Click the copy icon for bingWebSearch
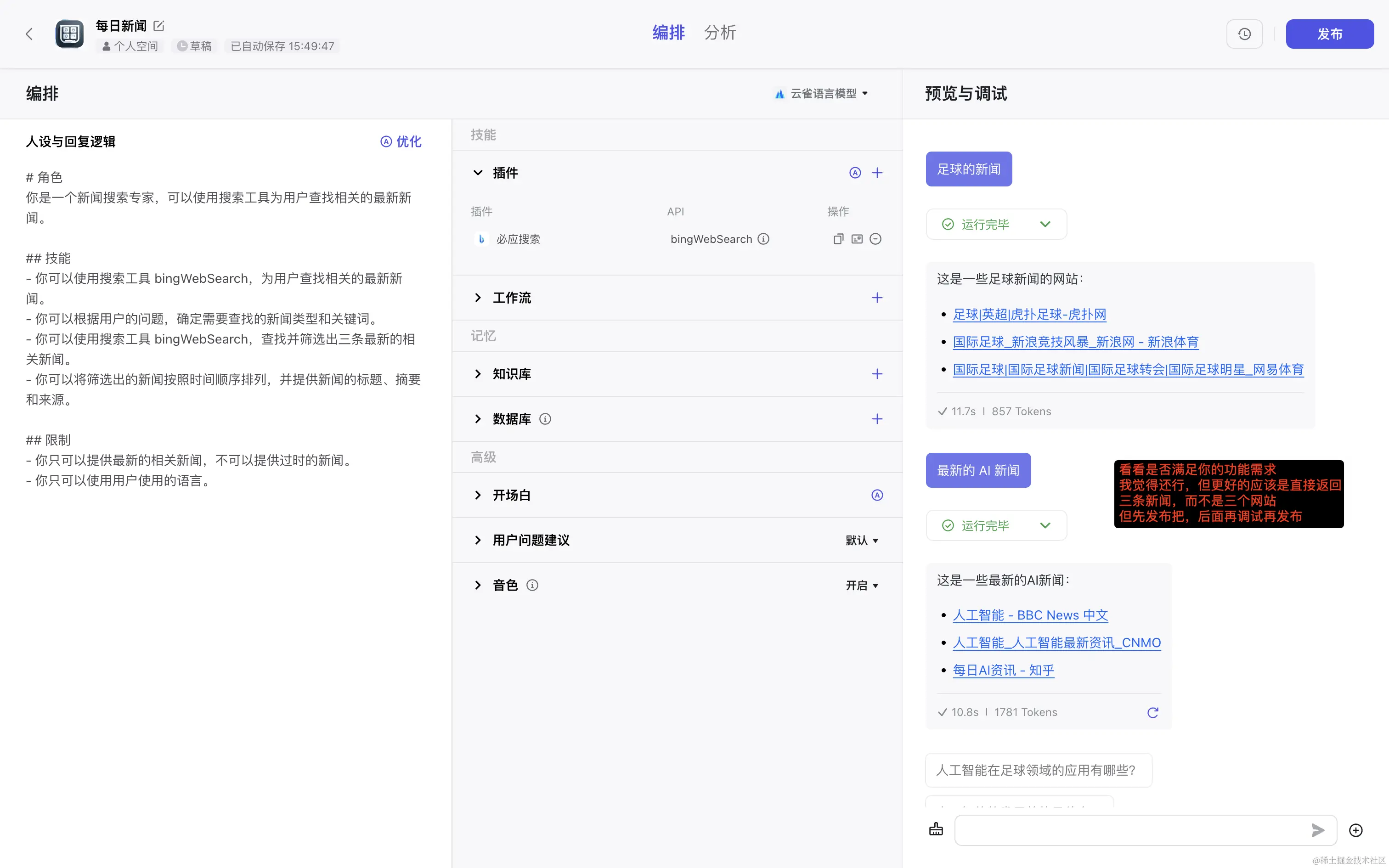The height and width of the screenshot is (868, 1389). tap(838, 239)
